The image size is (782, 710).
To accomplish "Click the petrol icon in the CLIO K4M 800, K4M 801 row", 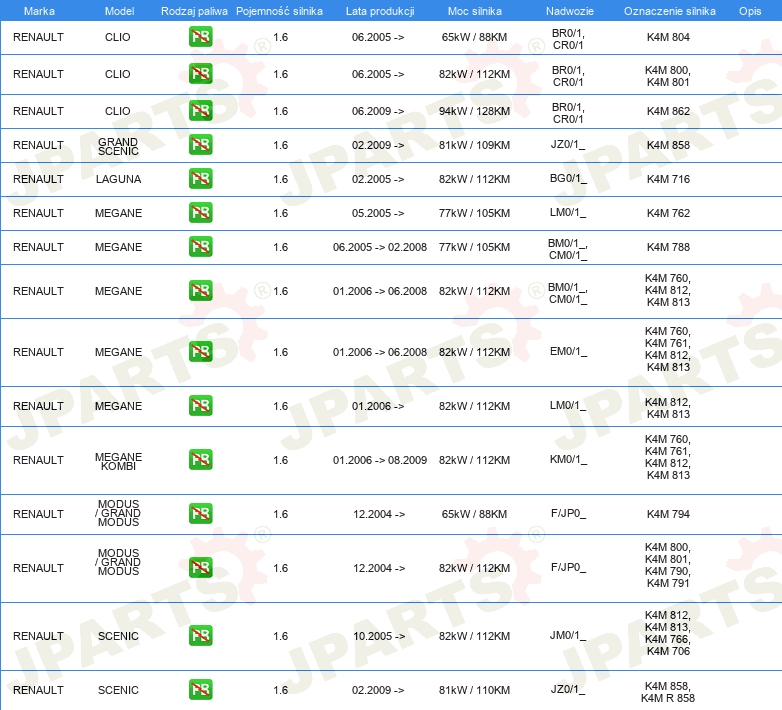I will pos(200,74).
